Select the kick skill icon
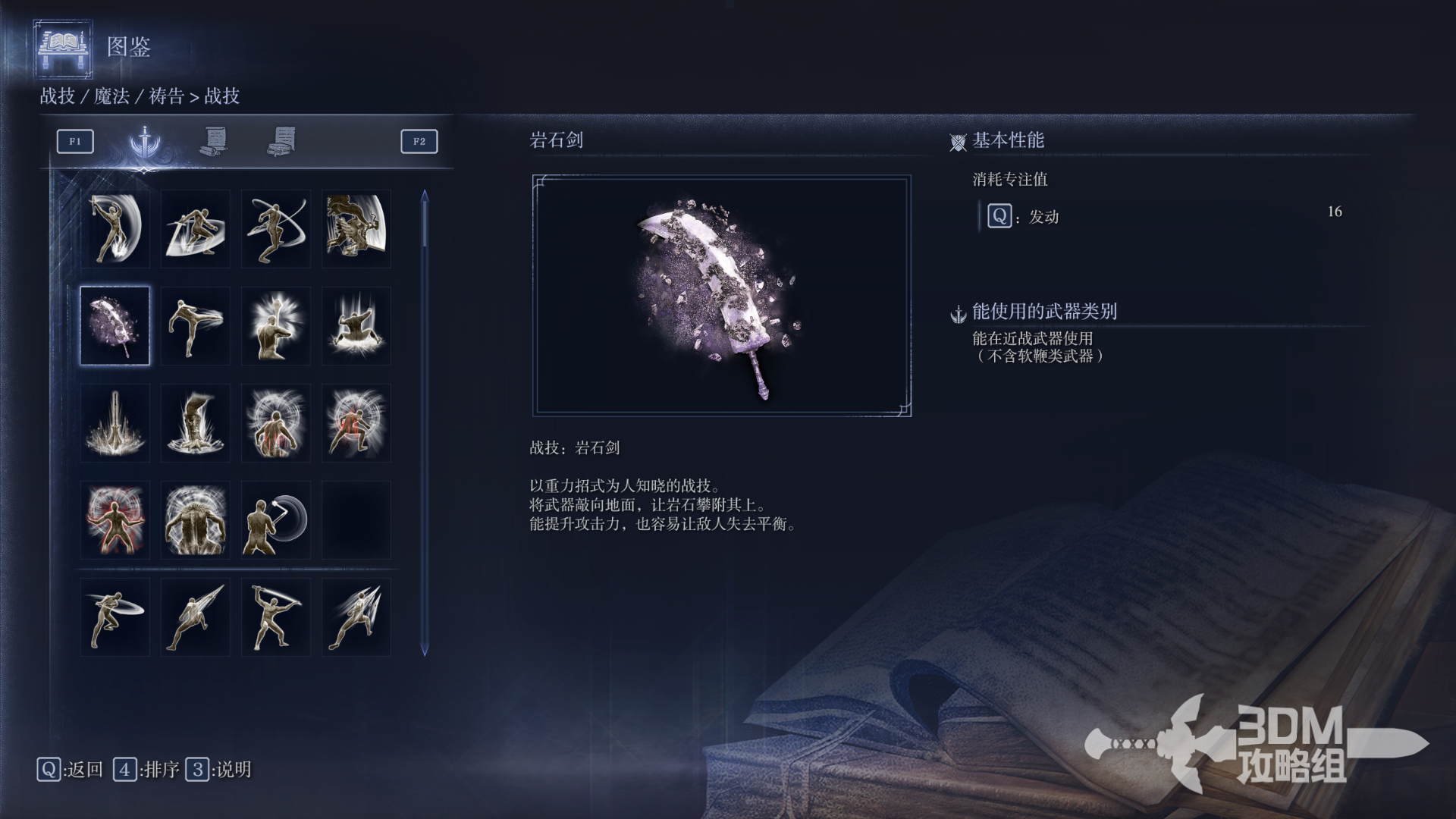1456x819 pixels. pos(195,326)
